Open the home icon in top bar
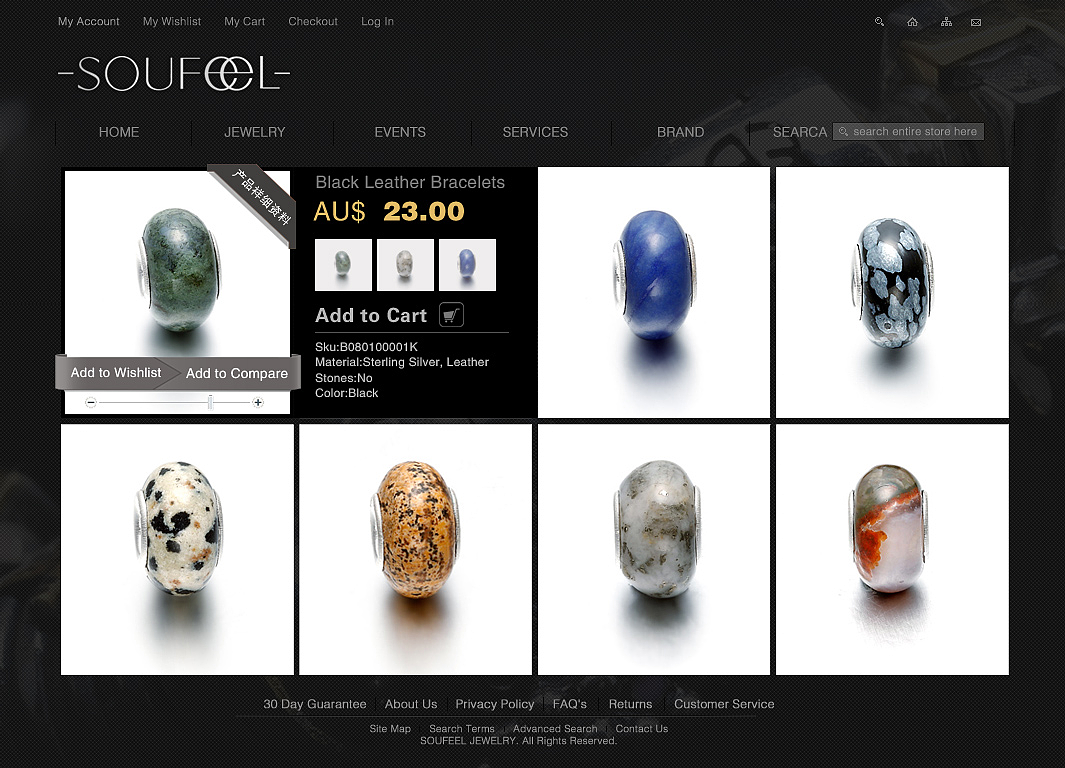The height and width of the screenshot is (768, 1065). tap(912, 22)
